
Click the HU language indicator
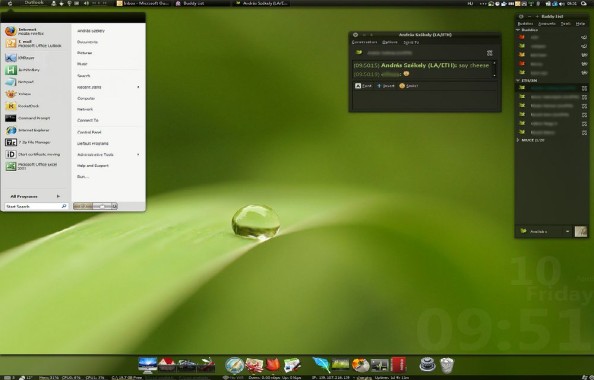(470, 3)
